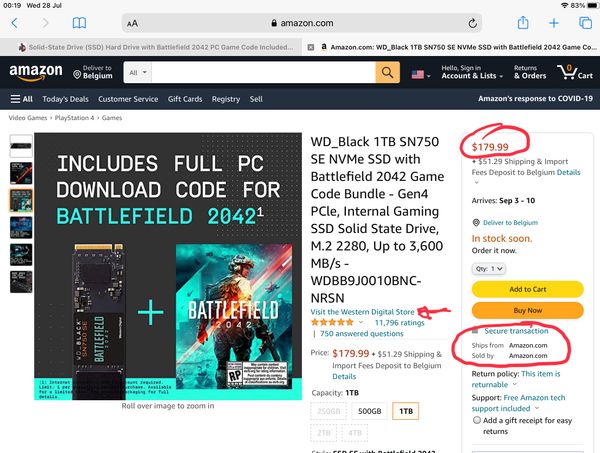Tap the Safari back arrow

15,23
